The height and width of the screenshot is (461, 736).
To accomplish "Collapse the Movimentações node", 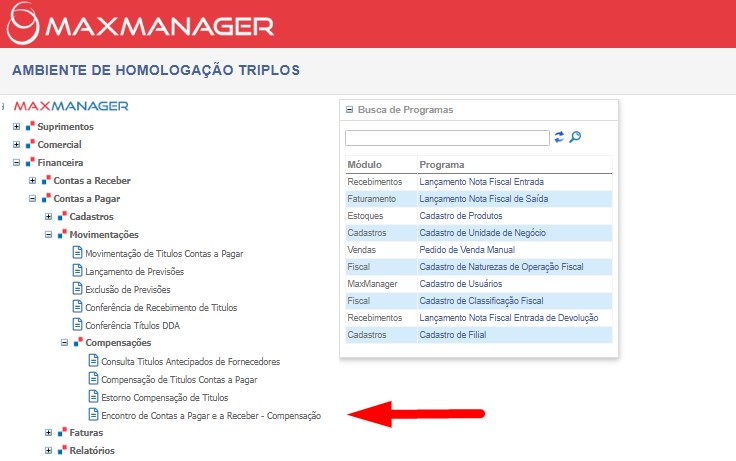I will click(x=48, y=234).
